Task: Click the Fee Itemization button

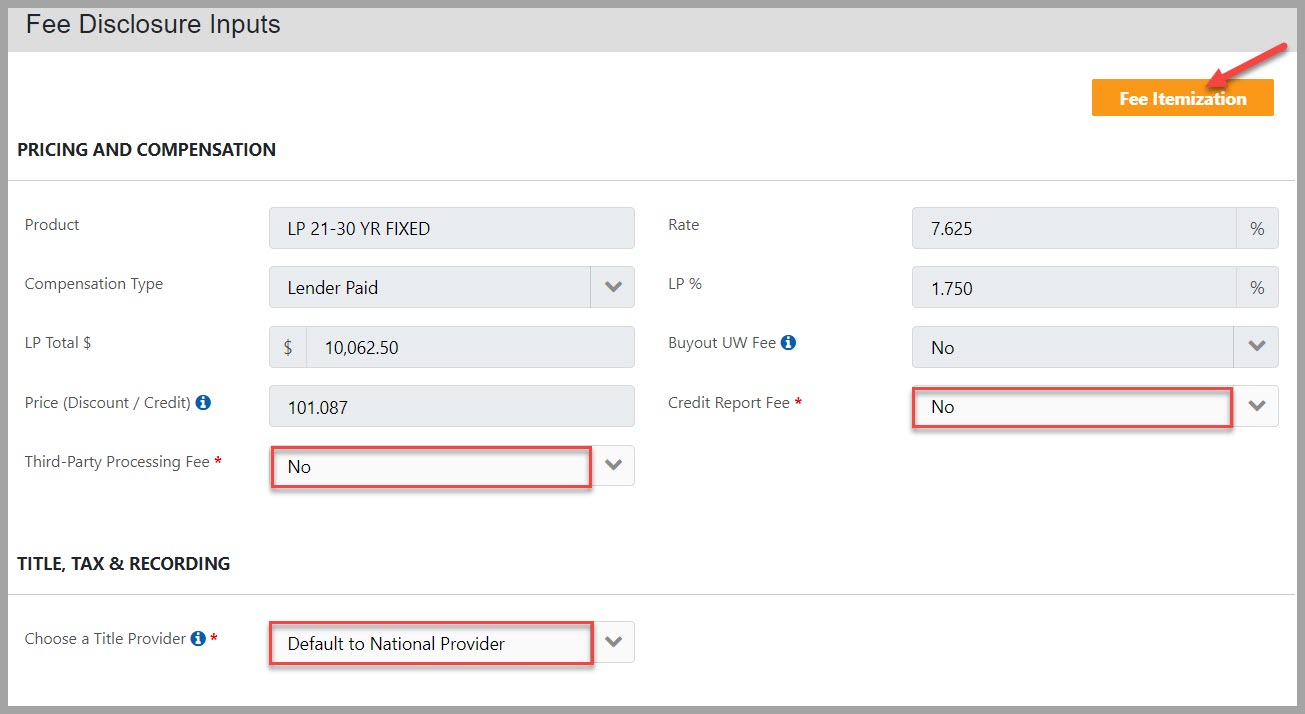Action: coord(1182,97)
